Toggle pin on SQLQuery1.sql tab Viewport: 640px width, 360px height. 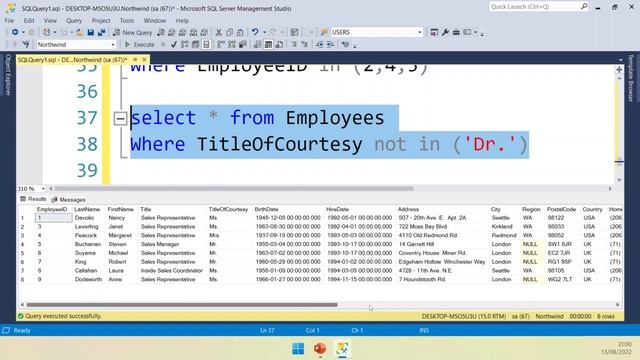coord(135,60)
